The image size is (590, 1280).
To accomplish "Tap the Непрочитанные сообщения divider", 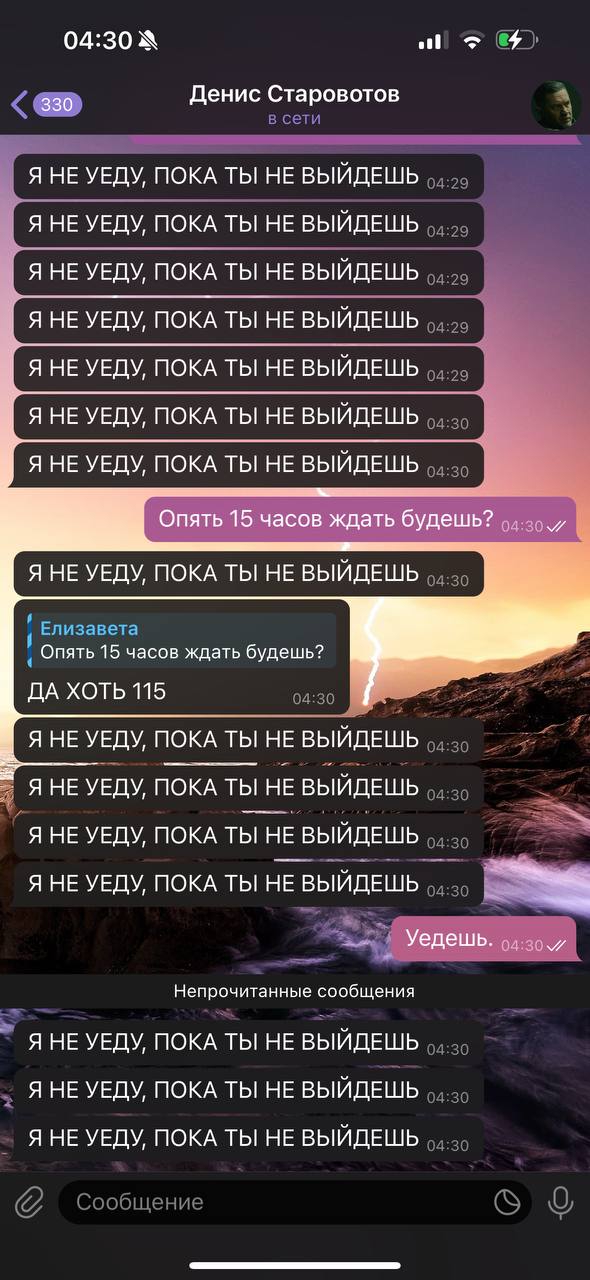I will click(x=295, y=992).
